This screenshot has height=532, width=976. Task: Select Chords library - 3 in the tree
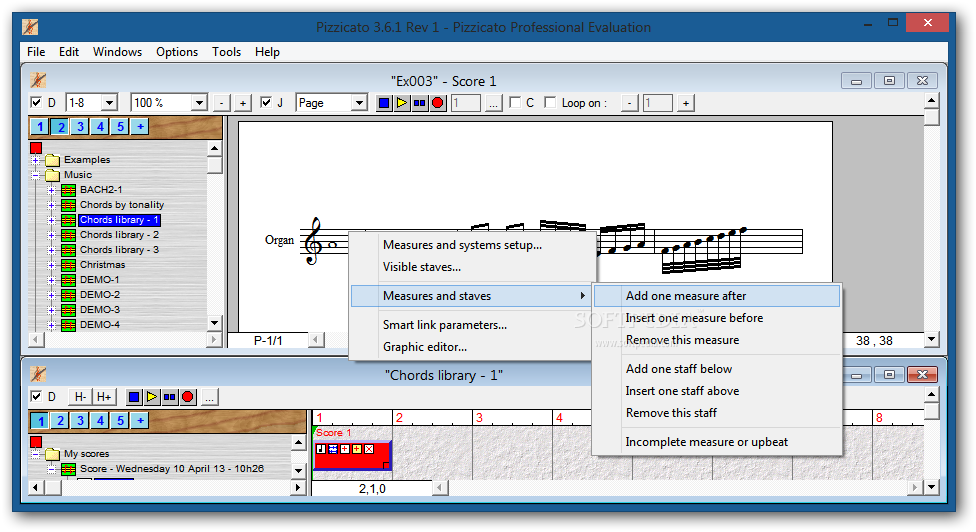coord(119,250)
